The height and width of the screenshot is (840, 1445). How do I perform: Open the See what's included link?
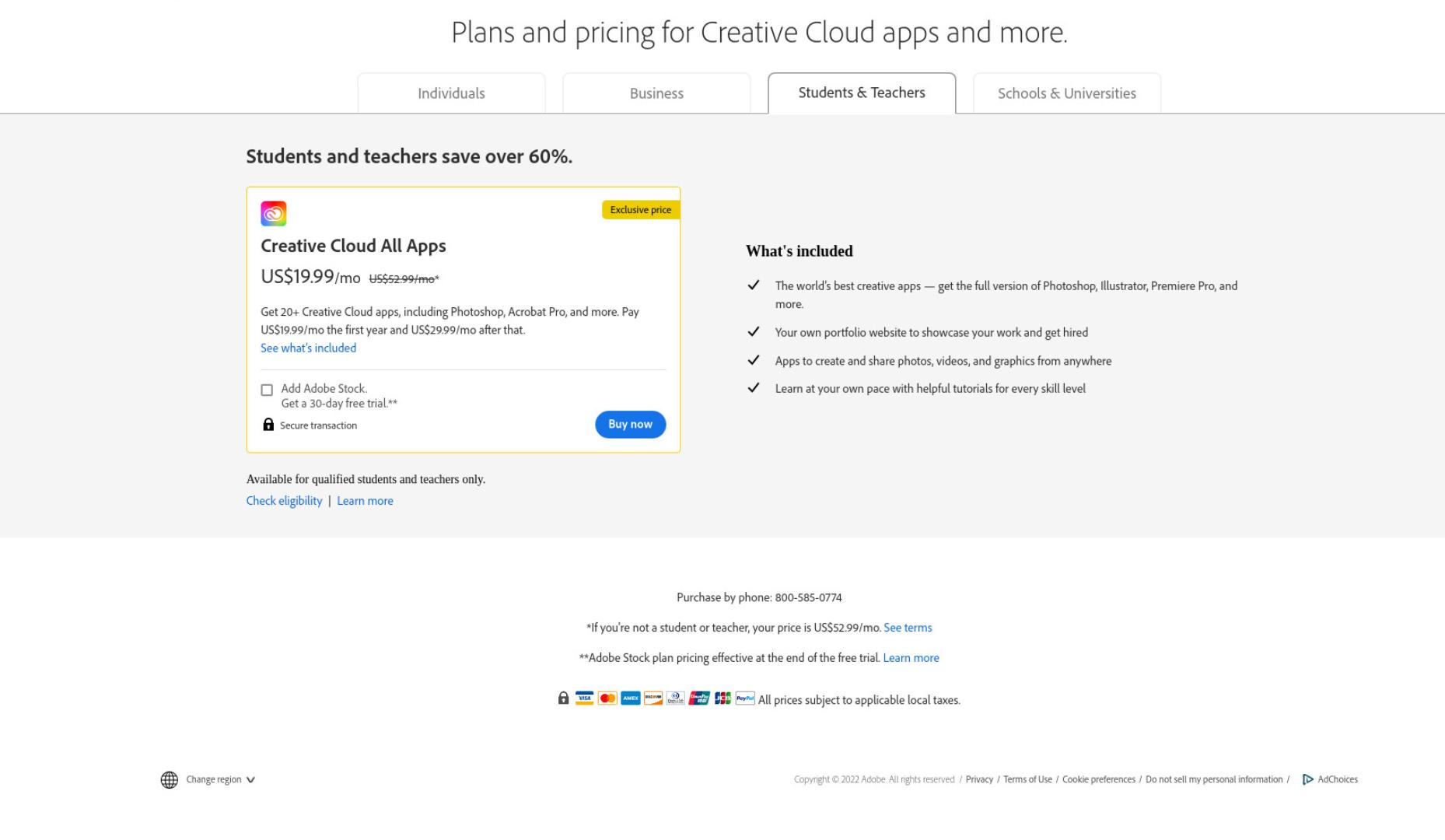(308, 348)
